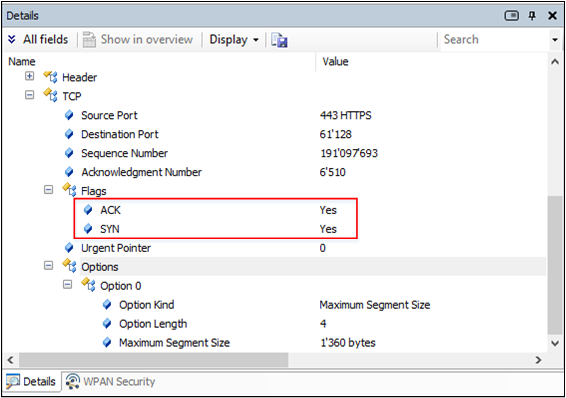Open the Display dropdown menu
The image size is (566, 398).
pos(234,40)
